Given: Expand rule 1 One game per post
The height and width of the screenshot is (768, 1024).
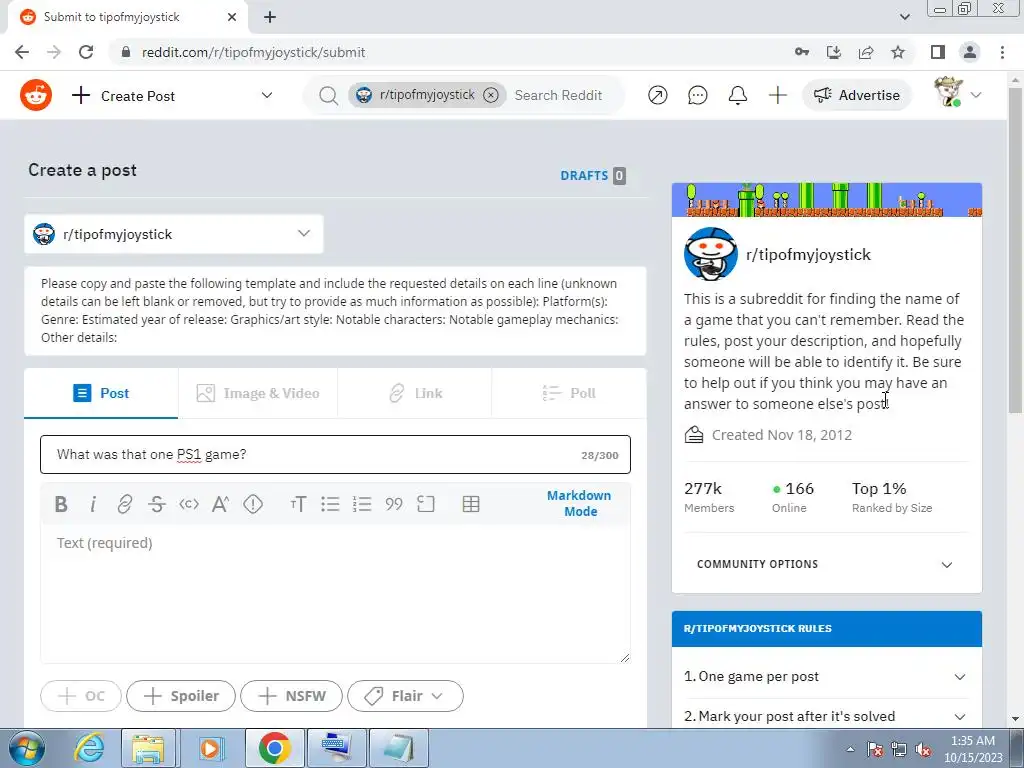Looking at the screenshot, I should tap(826, 677).
